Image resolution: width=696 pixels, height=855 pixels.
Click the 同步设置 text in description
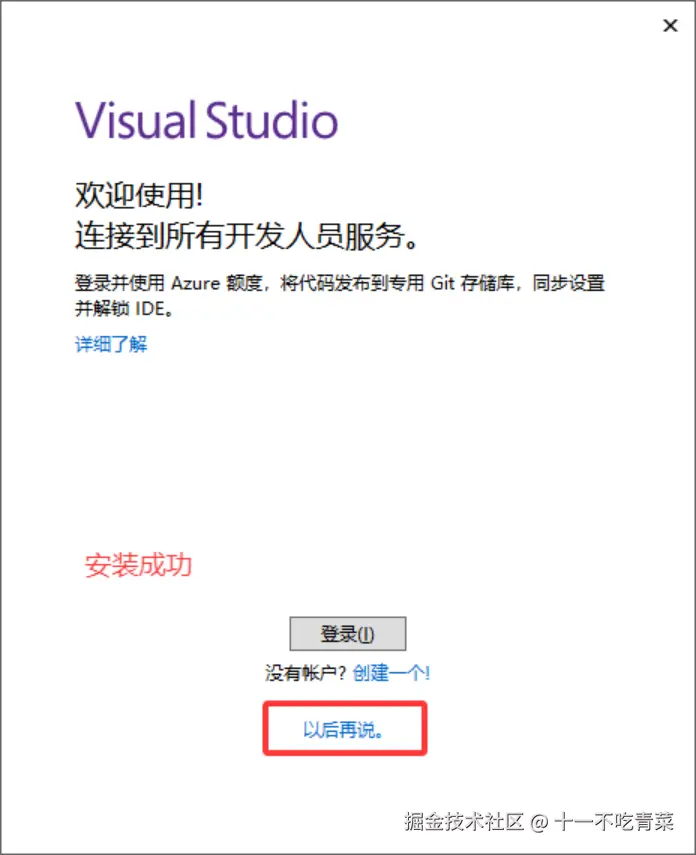pos(568,283)
